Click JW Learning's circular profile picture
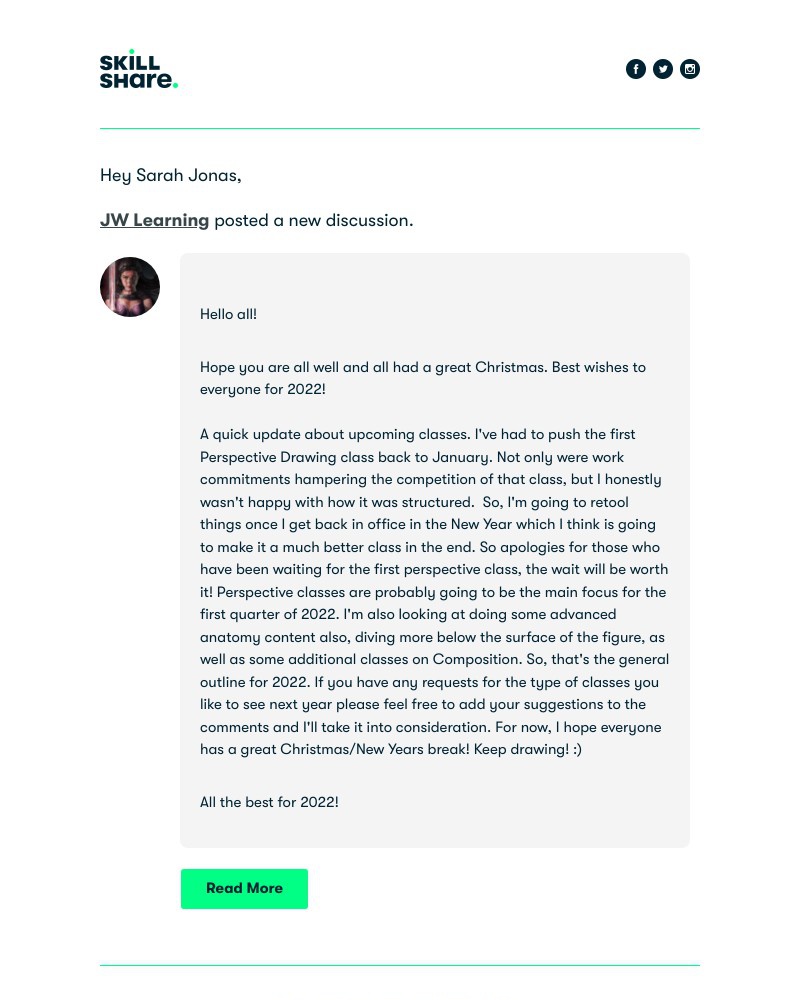The width and height of the screenshot is (800, 1000). (130, 287)
